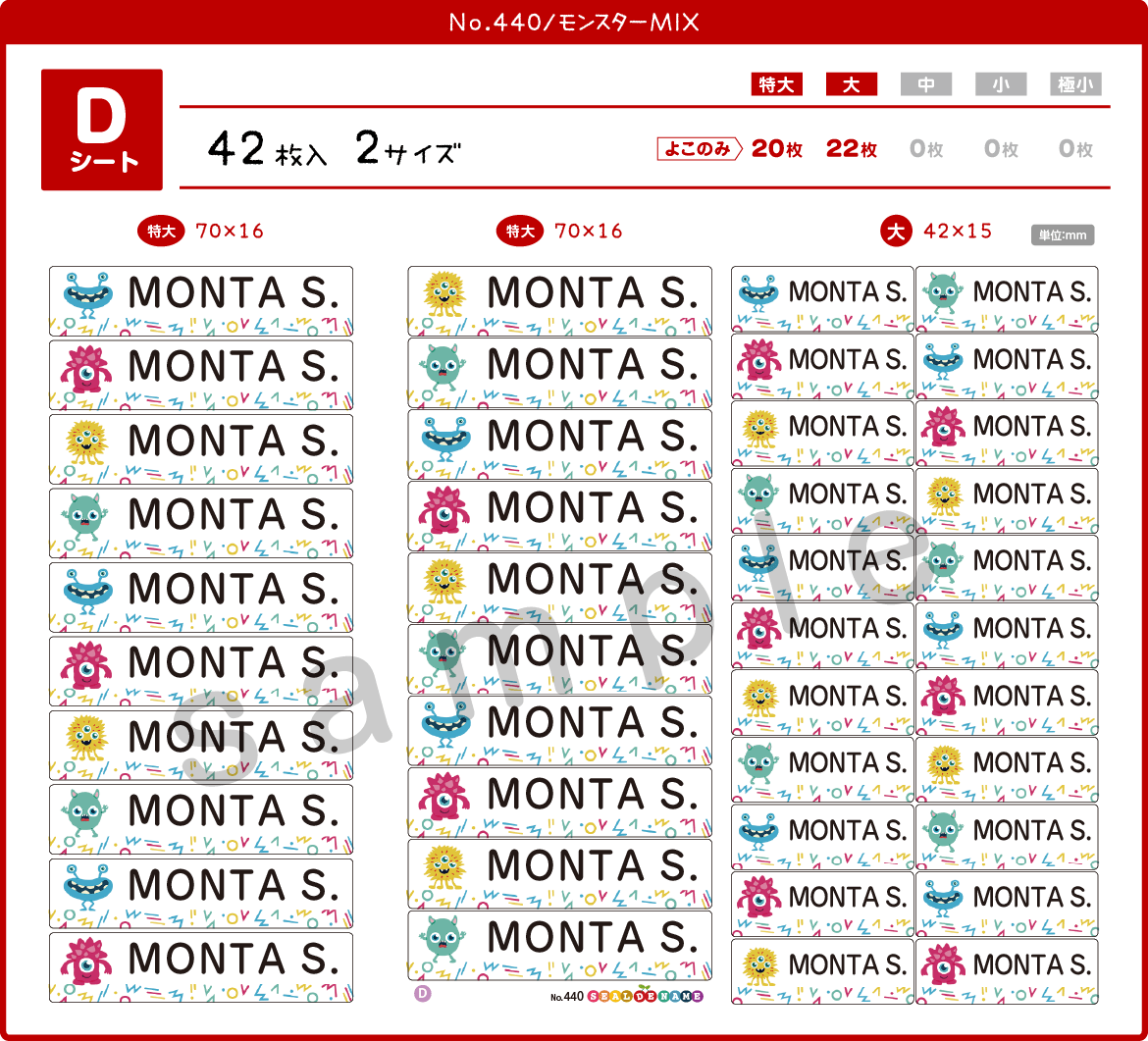
Task: Select the 特大 size badge in the header row
Action: [777, 84]
